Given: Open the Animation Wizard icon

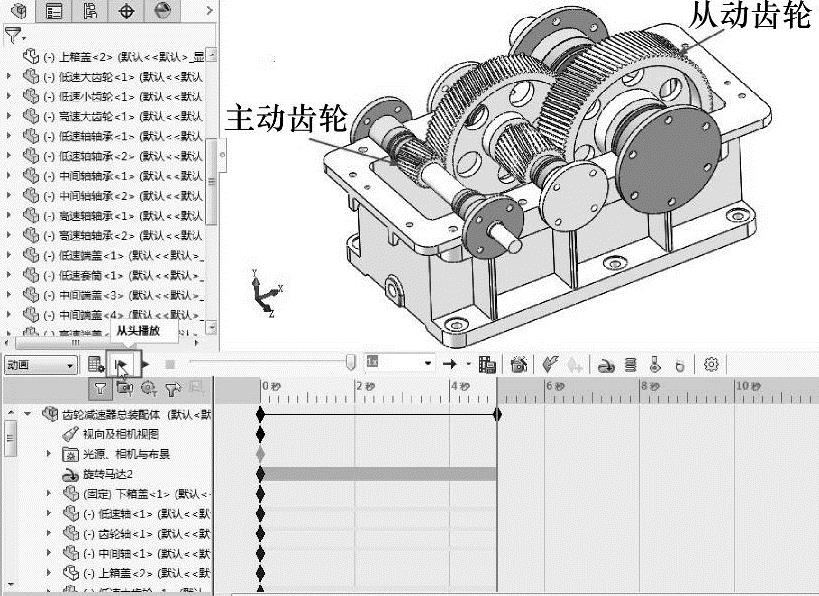Looking at the screenshot, I should tap(519, 364).
